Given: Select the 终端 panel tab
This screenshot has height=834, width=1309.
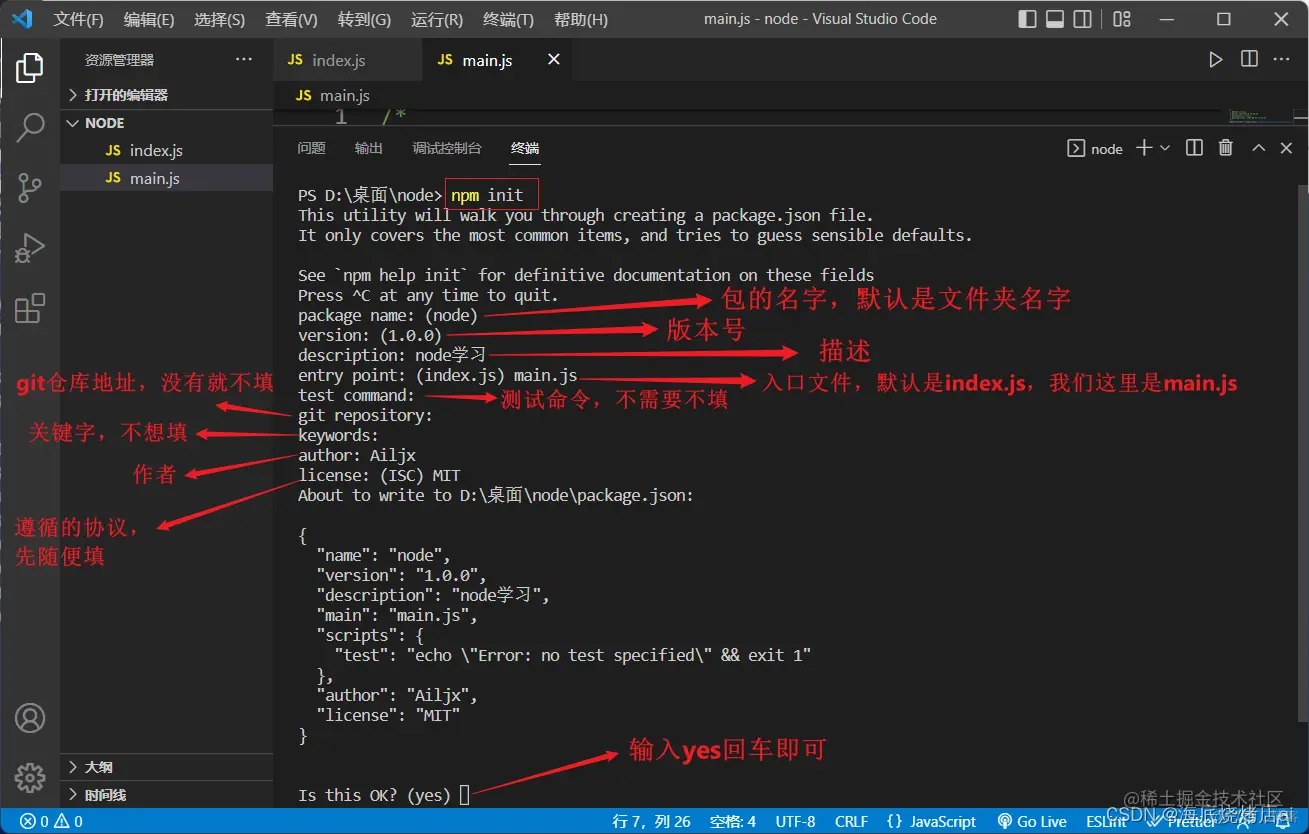Looking at the screenshot, I should tap(525, 148).
